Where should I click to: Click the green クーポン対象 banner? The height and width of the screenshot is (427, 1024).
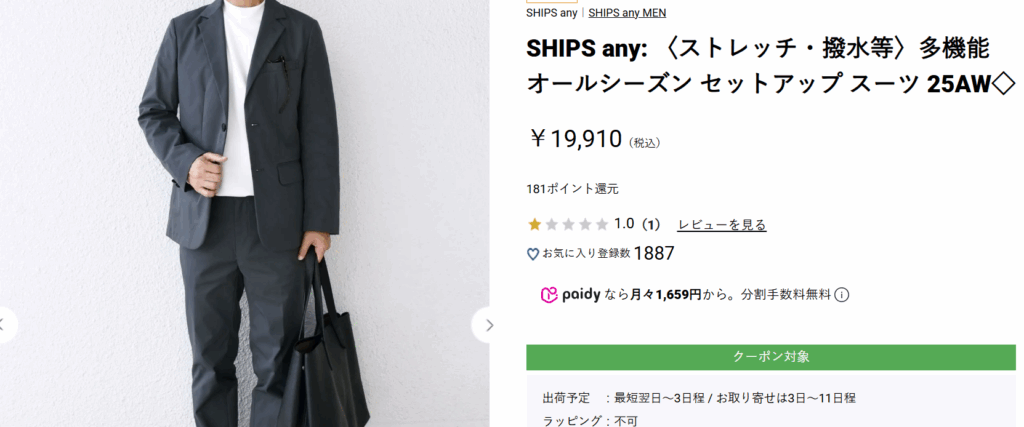(x=771, y=357)
